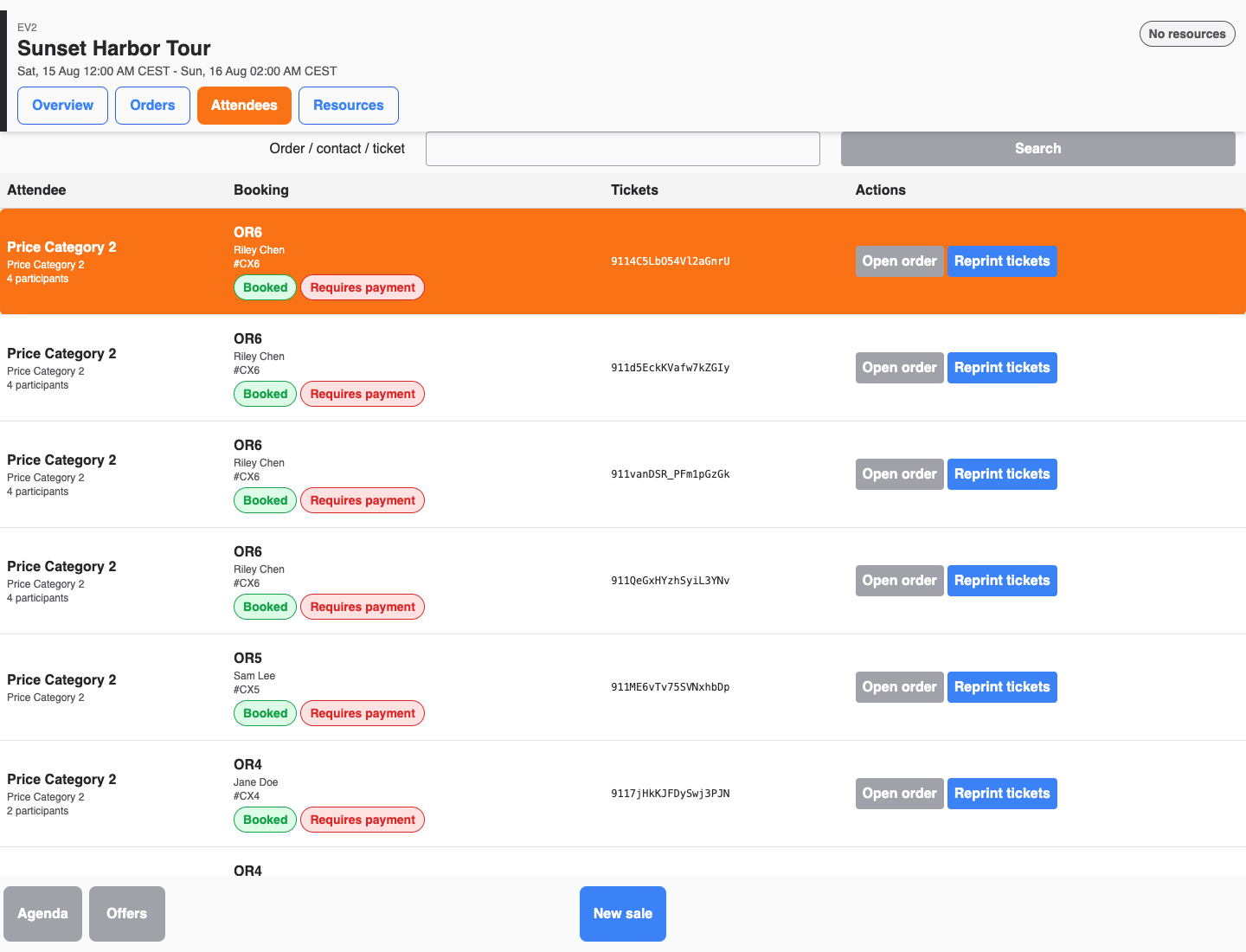
Task: Reprint tickets for ticket 911vanDSR_PFm1pGzGk
Action: [1002, 474]
